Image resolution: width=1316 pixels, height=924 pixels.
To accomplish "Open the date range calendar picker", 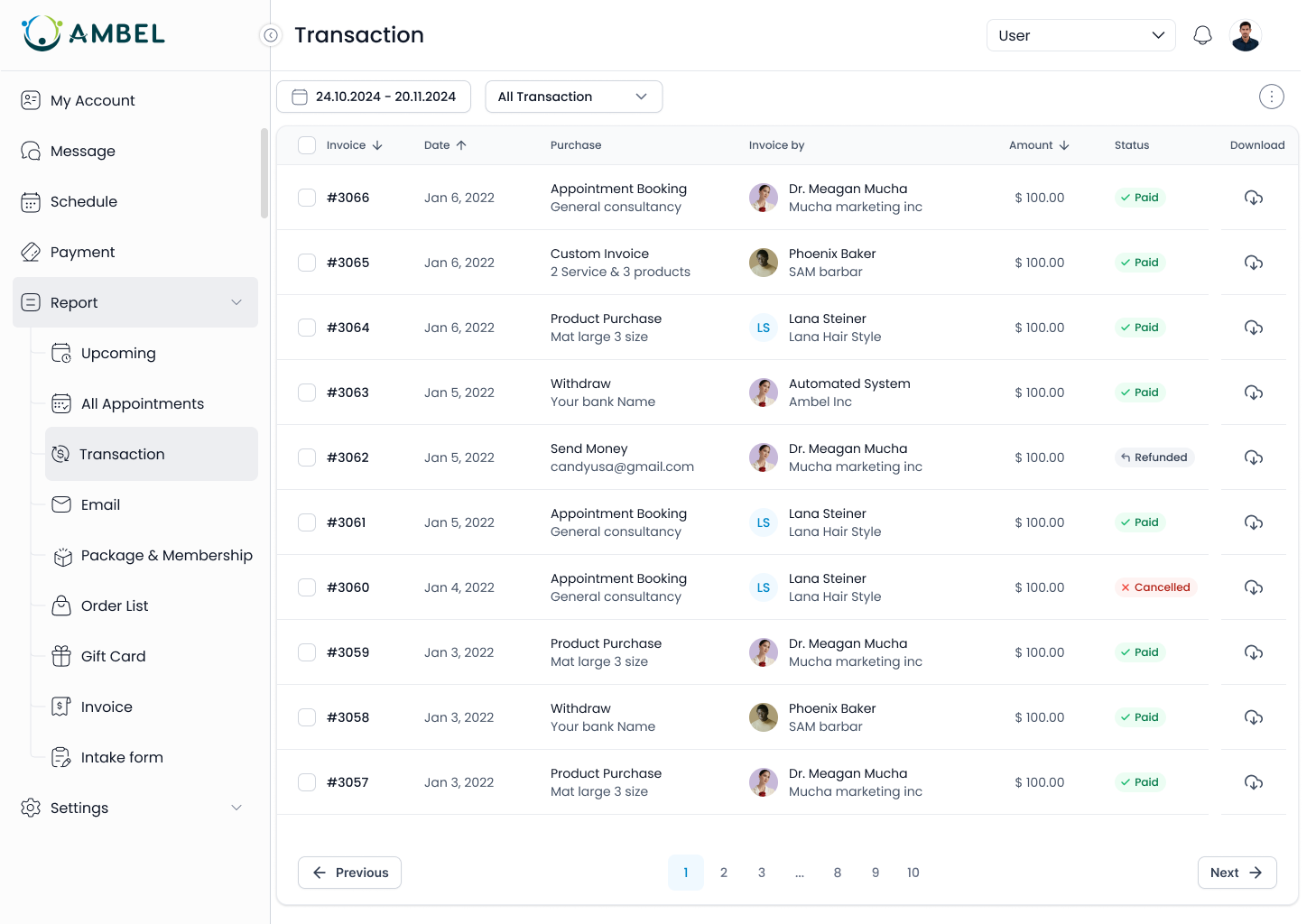I will (x=300, y=96).
